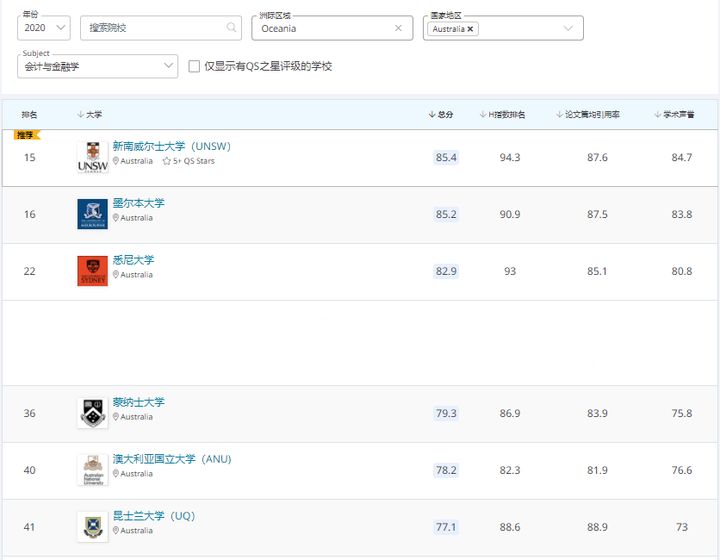Open 新南威尔士大学 (UNSW) link
Screen dimensions: 720x560
click(x=172, y=146)
